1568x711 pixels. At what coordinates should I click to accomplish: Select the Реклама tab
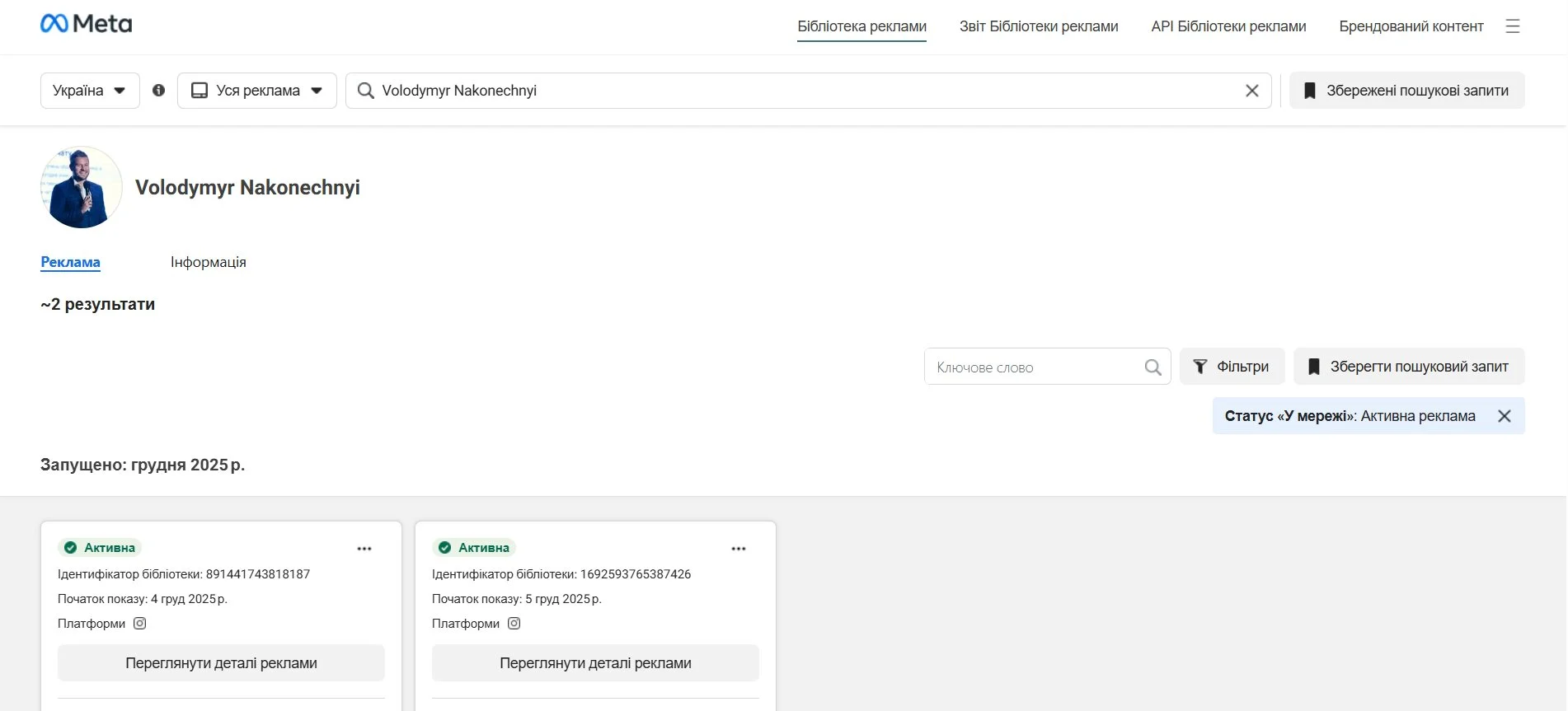(71, 262)
